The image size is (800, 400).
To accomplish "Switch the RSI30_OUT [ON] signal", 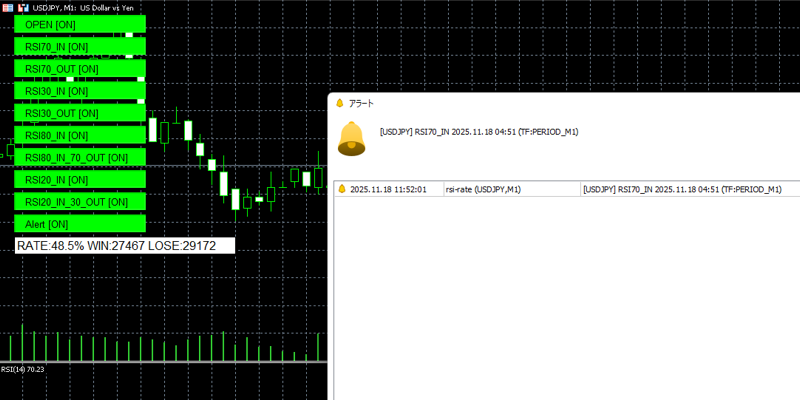I will pyautogui.click(x=80, y=113).
